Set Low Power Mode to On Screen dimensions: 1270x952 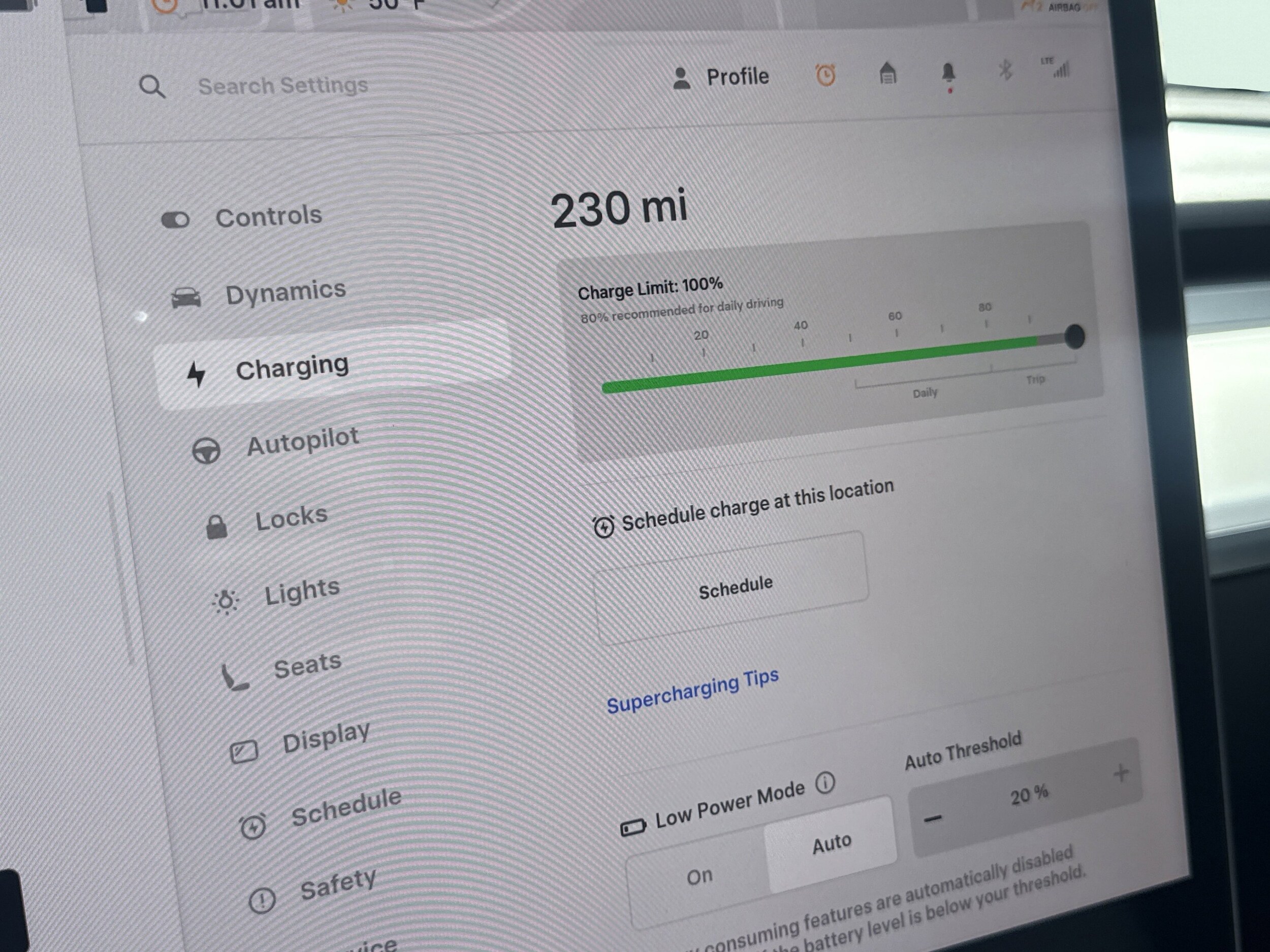700,876
